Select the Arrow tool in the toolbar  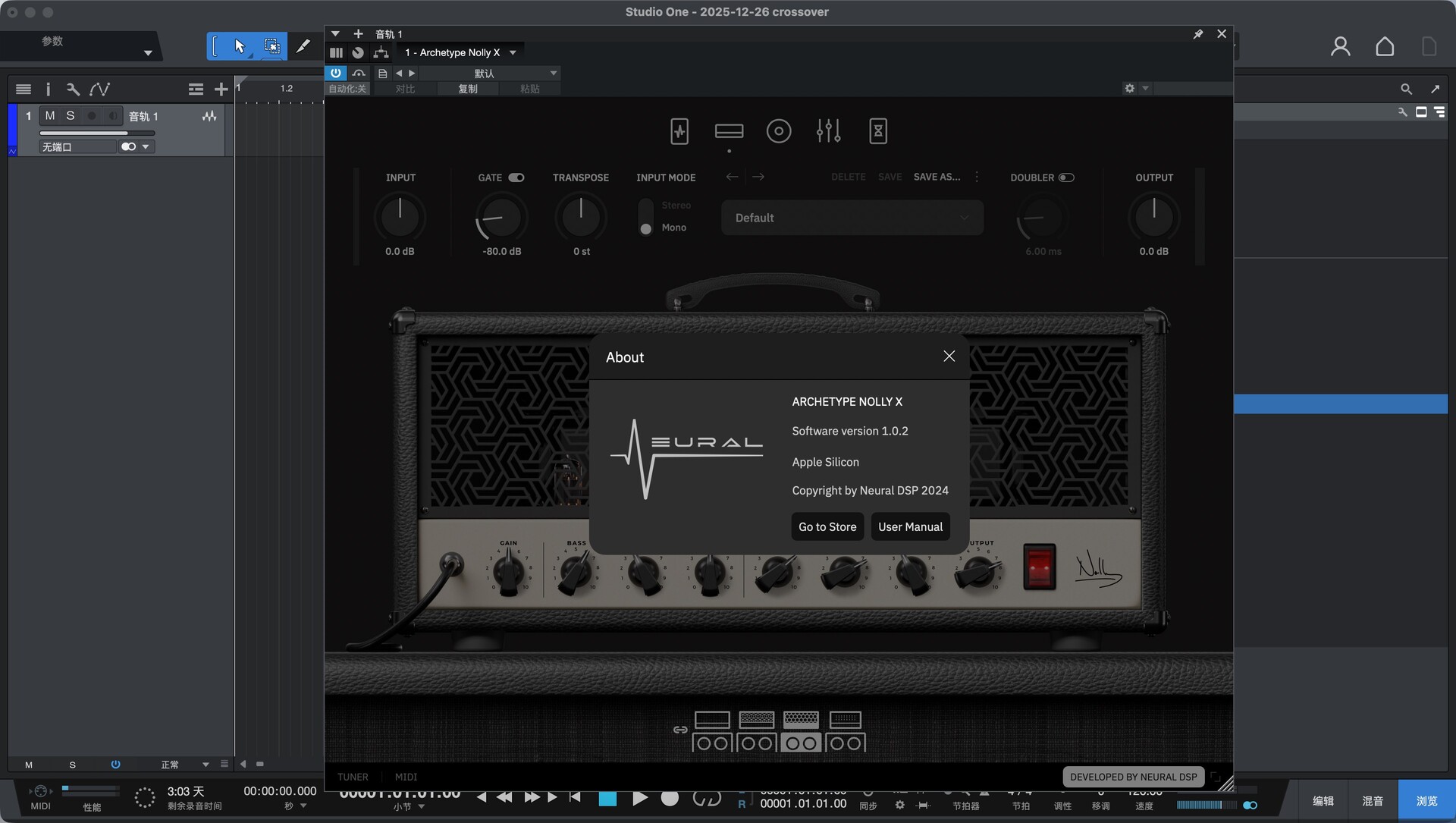tap(240, 46)
